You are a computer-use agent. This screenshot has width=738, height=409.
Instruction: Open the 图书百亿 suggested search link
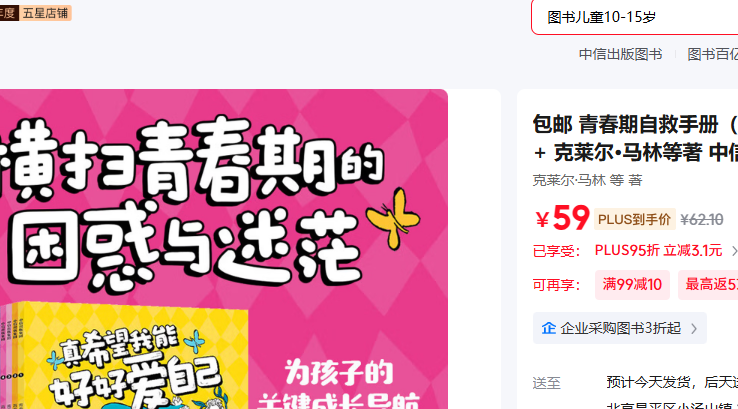713,54
